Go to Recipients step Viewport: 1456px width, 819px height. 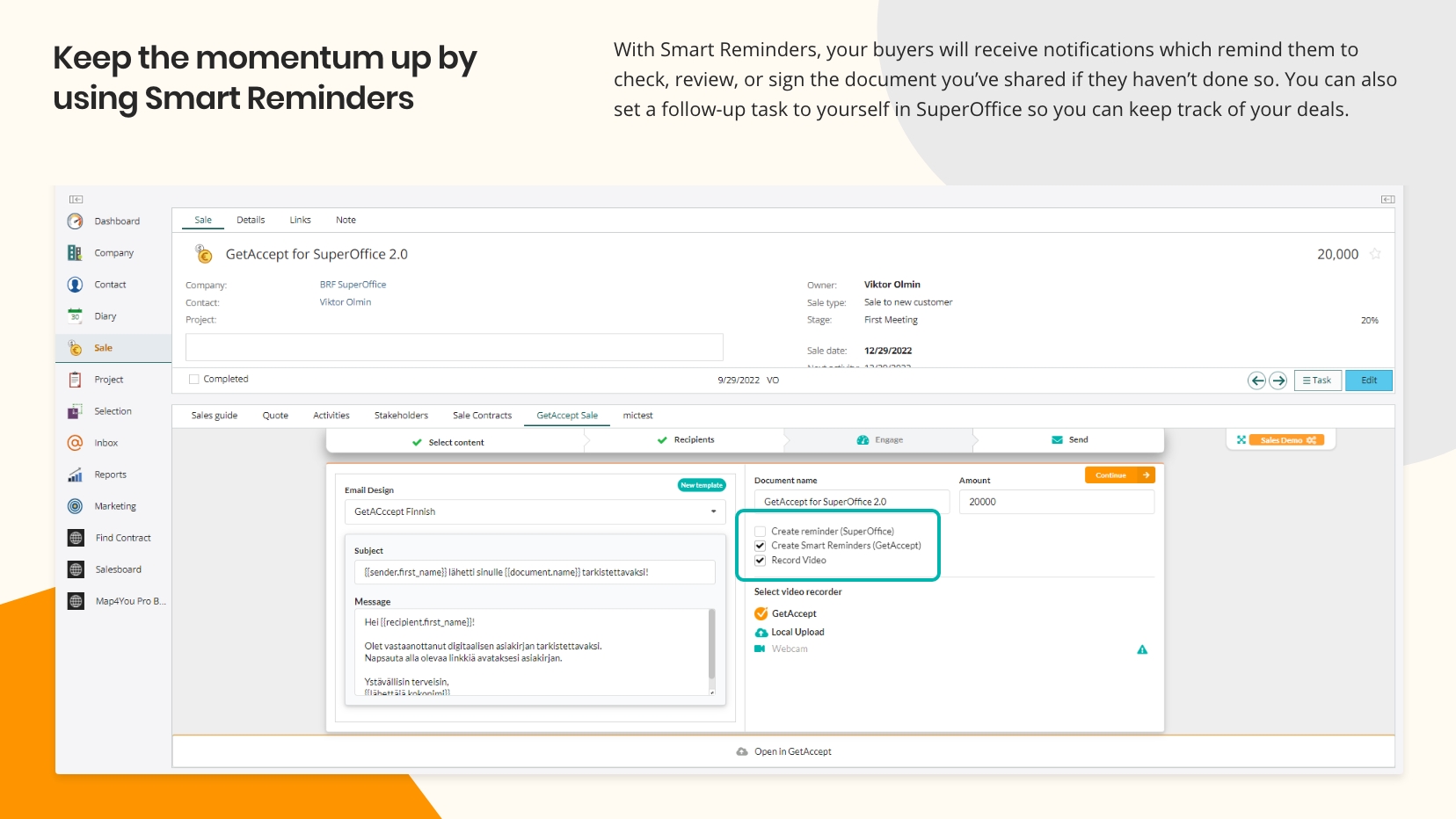click(x=686, y=439)
